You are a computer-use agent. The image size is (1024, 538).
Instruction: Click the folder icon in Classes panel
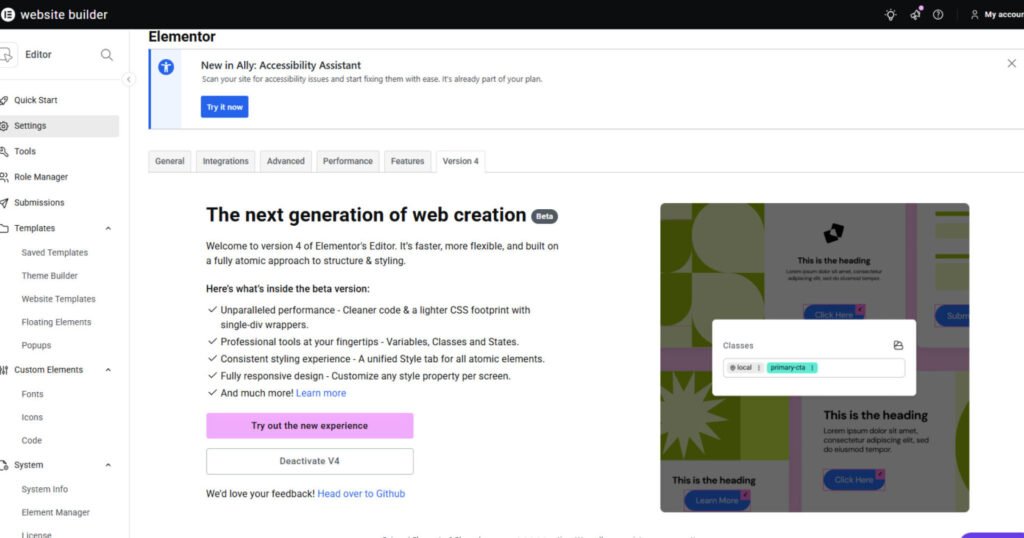pos(898,346)
